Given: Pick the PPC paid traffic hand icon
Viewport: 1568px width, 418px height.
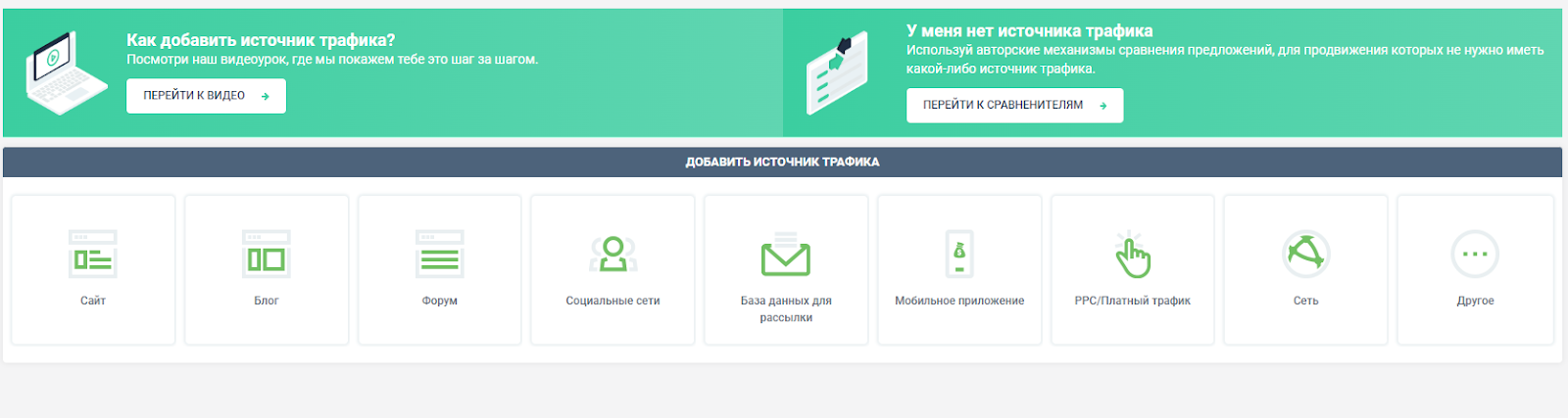Looking at the screenshot, I should click(x=1132, y=254).
